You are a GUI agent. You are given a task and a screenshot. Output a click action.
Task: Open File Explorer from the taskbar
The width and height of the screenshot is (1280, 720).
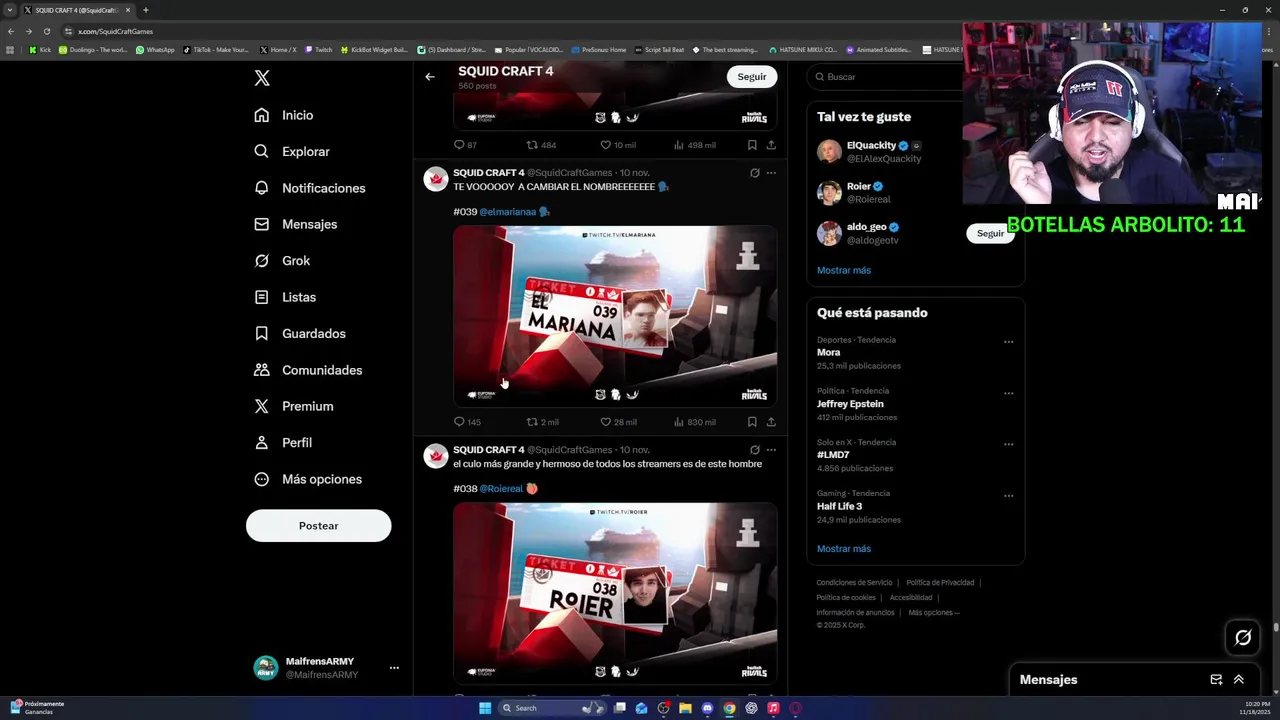pos(685,708)
